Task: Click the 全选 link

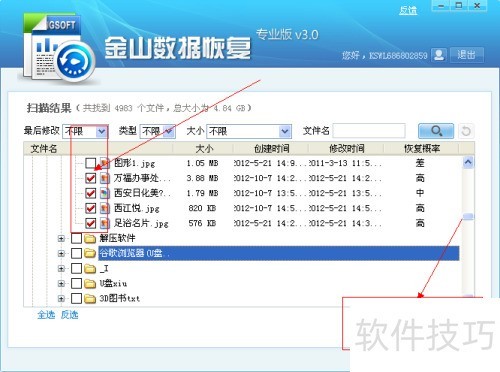Action: [x=46, y=315]
